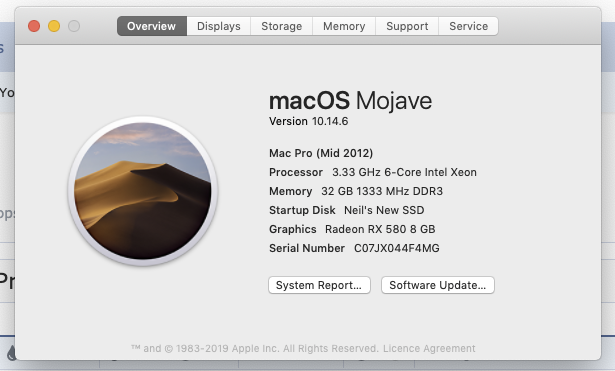
Task: Minimize the window with yellow button
Action: pos(54,26)
